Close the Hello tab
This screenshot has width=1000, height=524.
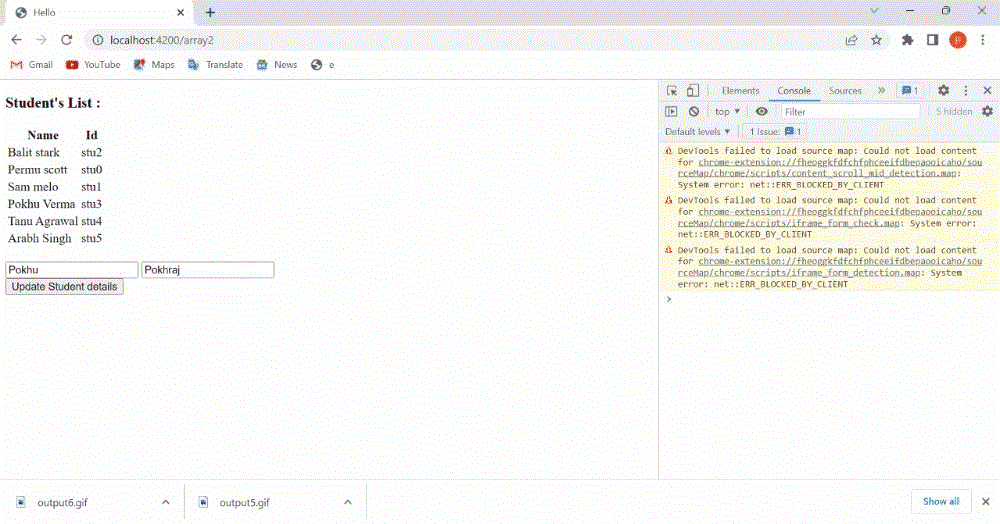180,12
